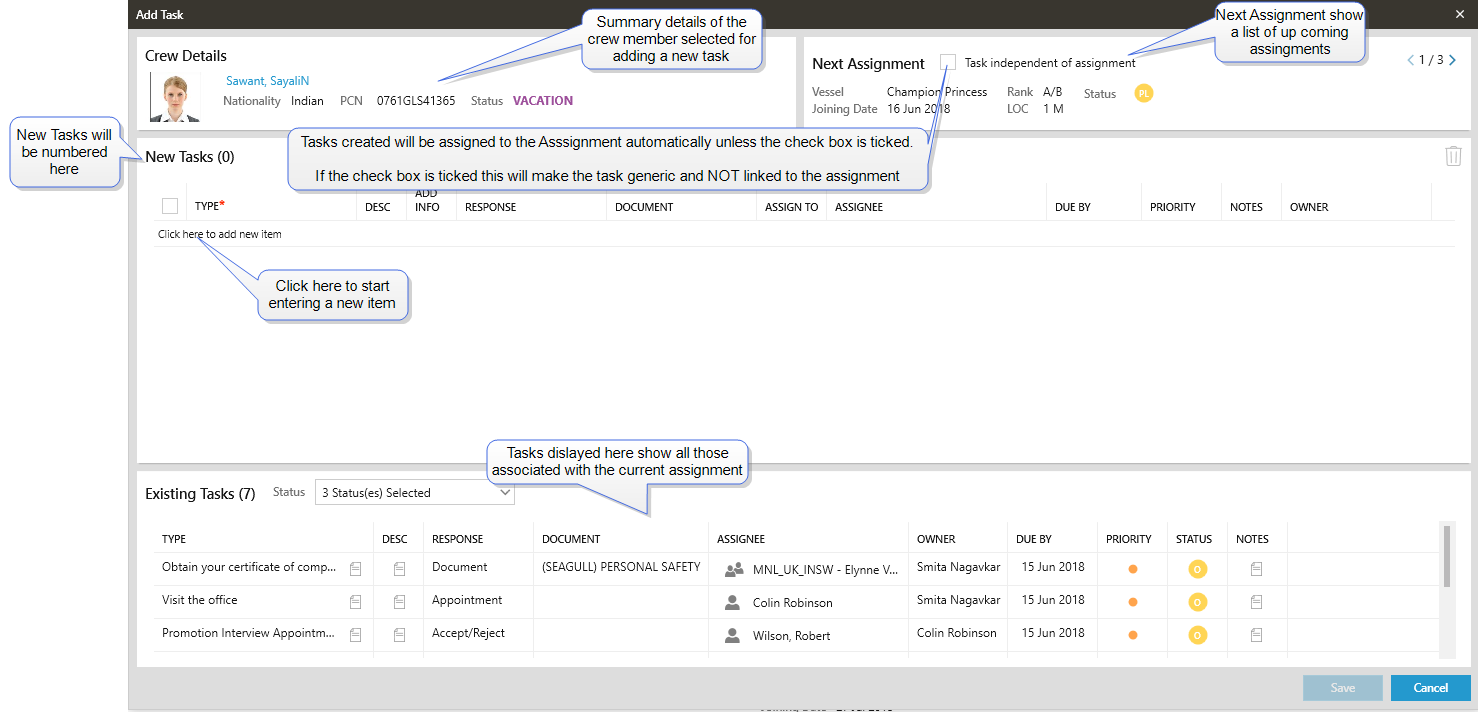This screenshot has width=1478, height=712.
Task: Click the Existing Tasks vertical scrollbar
Action: 1446,556
